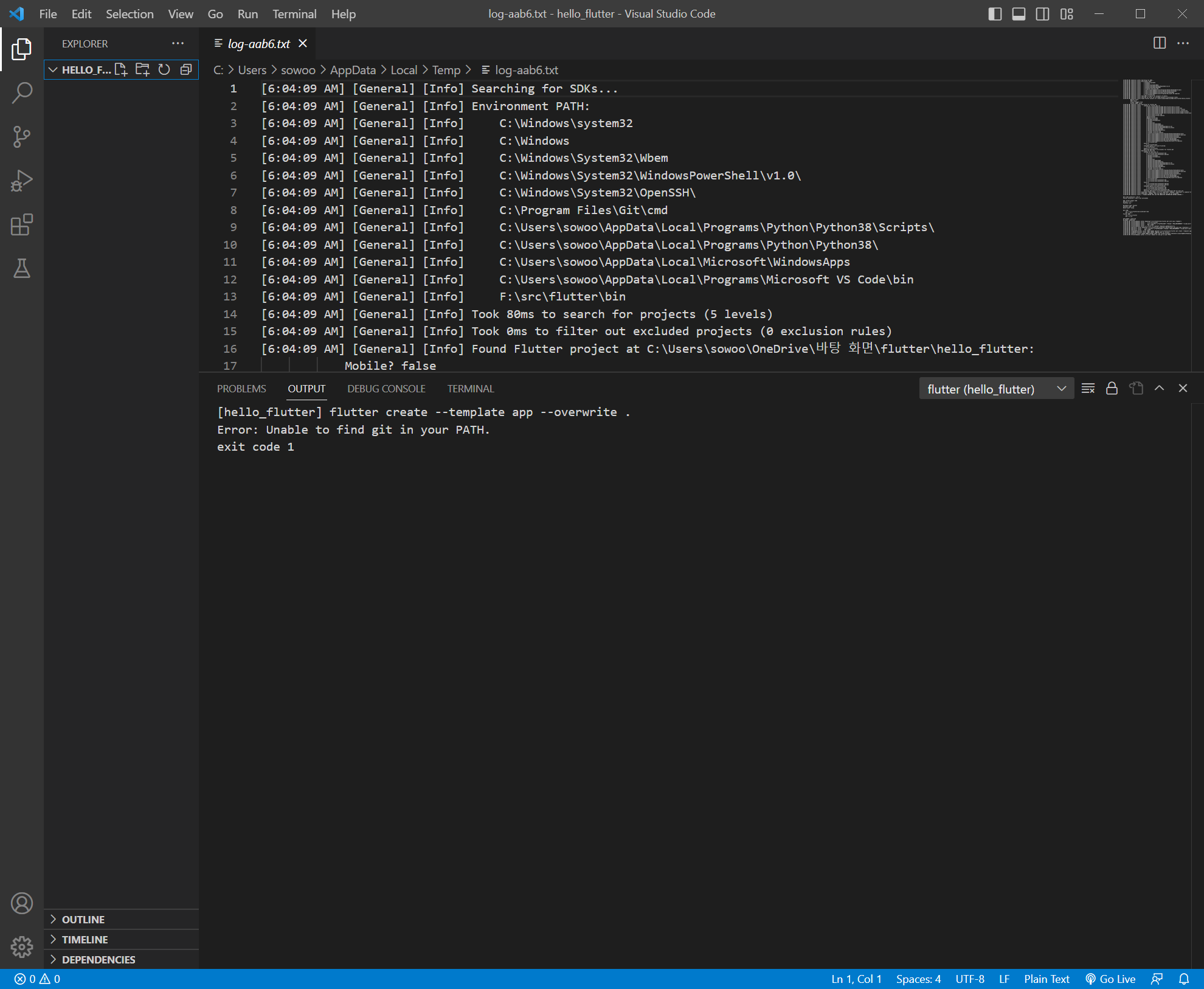The height and width of the screenshot is (989, 1204).
Task: Open the File menu
Action: tap(48, 13)
